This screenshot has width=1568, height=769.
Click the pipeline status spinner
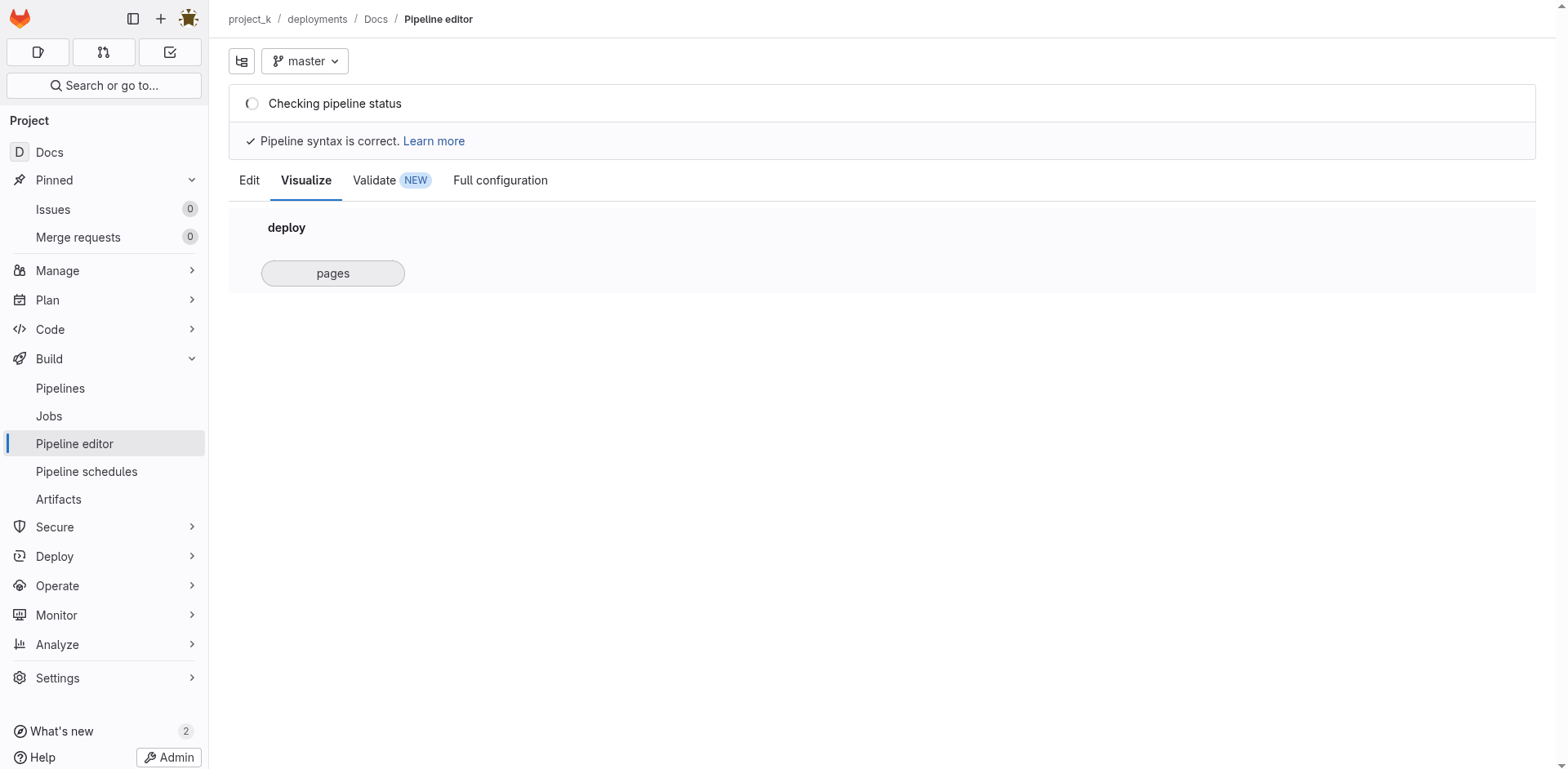pos(252,104)
